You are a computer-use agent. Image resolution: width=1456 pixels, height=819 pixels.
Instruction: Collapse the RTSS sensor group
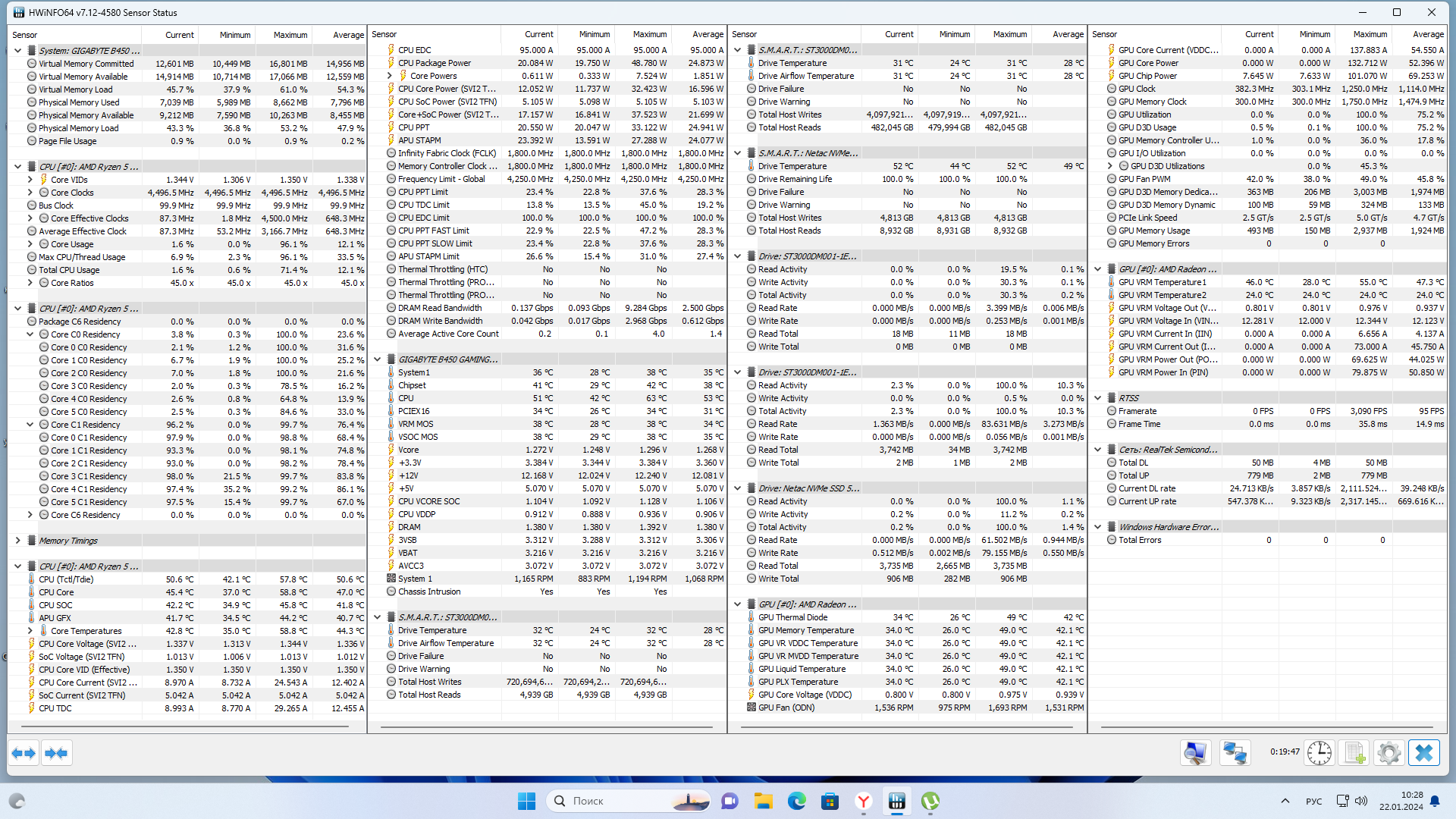click(x=1097, y=398)
